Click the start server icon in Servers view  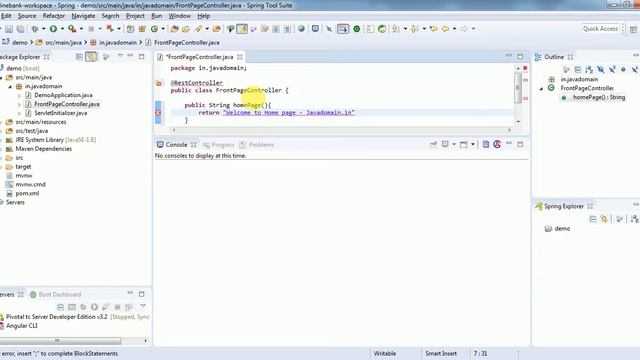(x=94, y=307)
